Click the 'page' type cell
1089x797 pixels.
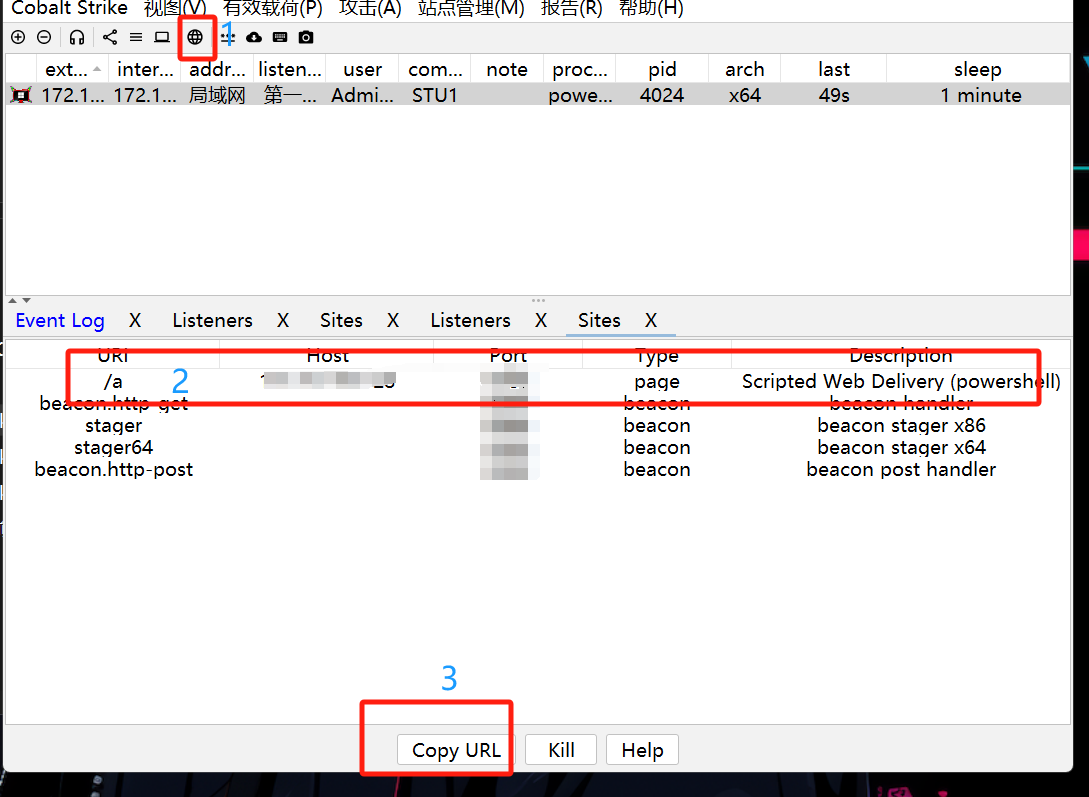tap(656, 381)
